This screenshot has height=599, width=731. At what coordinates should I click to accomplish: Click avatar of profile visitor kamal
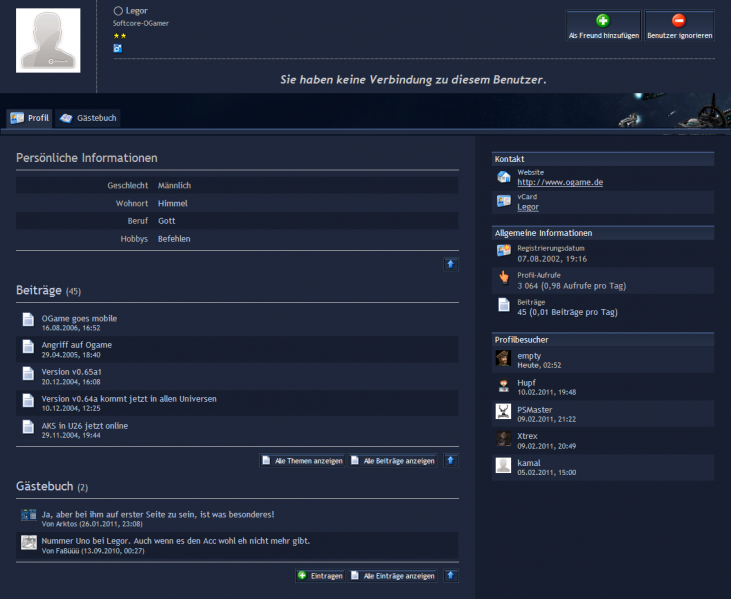click(503, 465)
